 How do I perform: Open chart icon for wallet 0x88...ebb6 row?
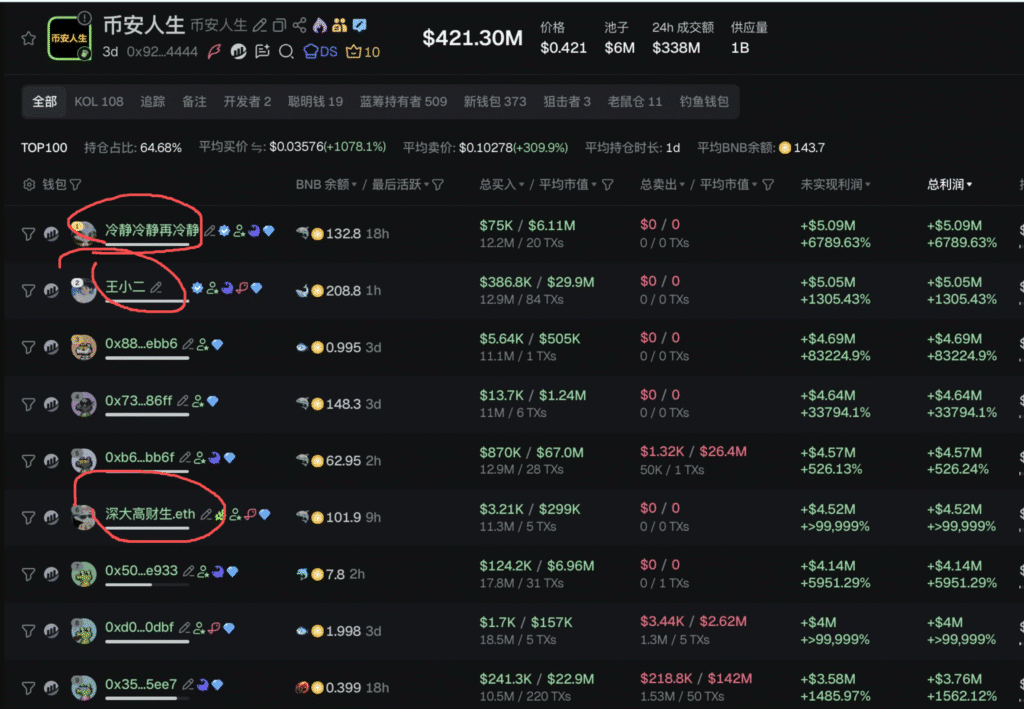click(x=51, y=347)
